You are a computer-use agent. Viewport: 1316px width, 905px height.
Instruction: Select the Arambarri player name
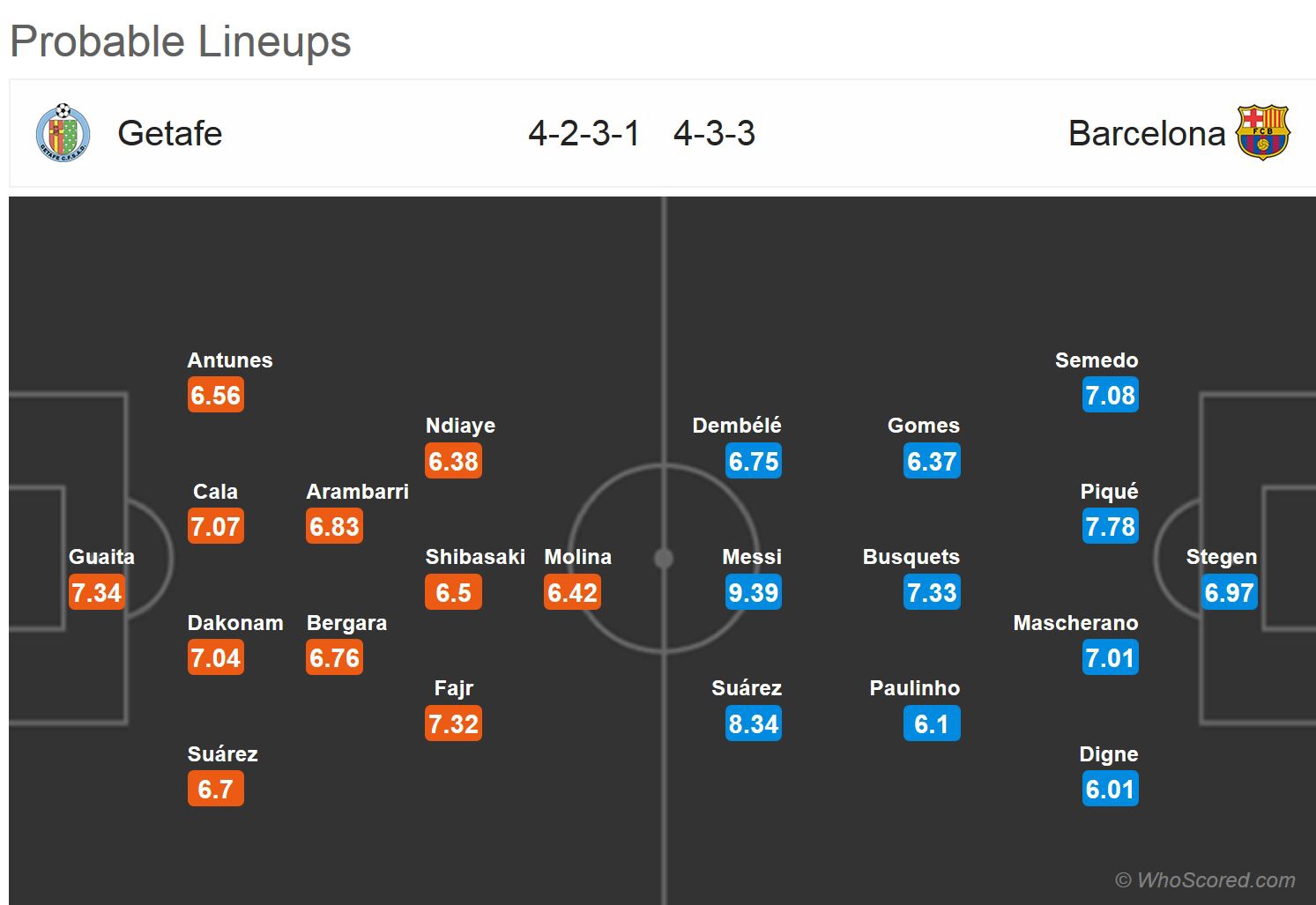[357, 492]
